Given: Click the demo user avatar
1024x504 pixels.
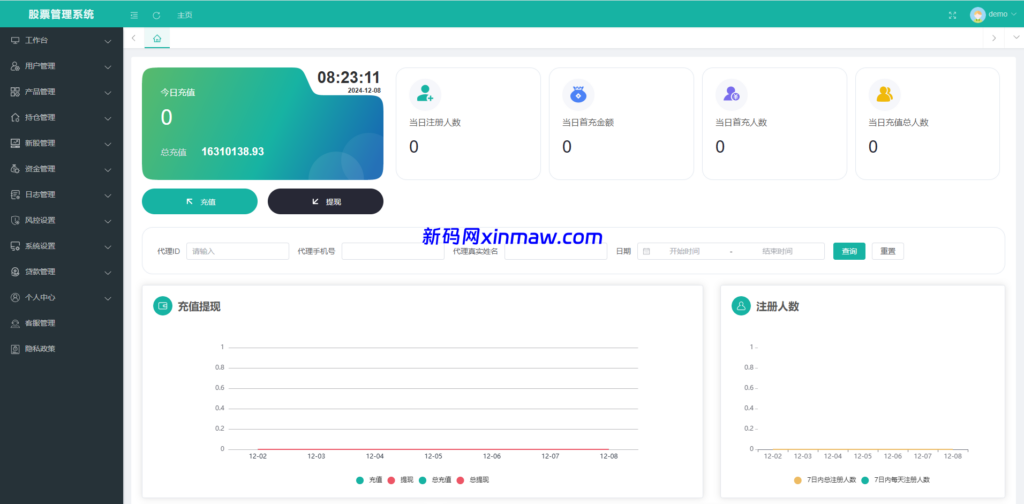Looking at the screenshot, I should click(977, 15).
